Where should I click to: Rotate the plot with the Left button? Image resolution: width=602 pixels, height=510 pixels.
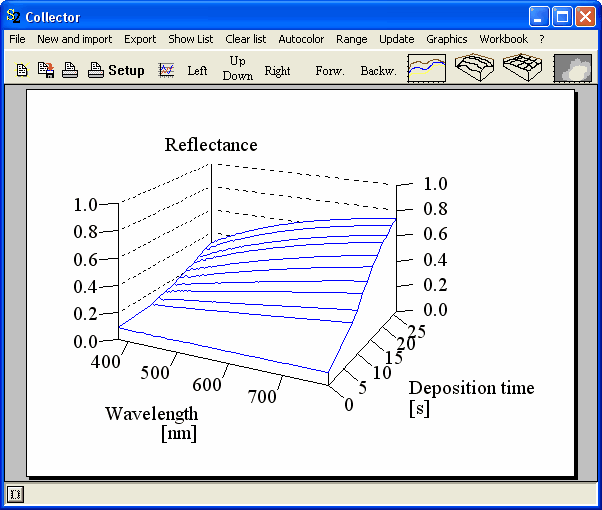coord(198,71)
